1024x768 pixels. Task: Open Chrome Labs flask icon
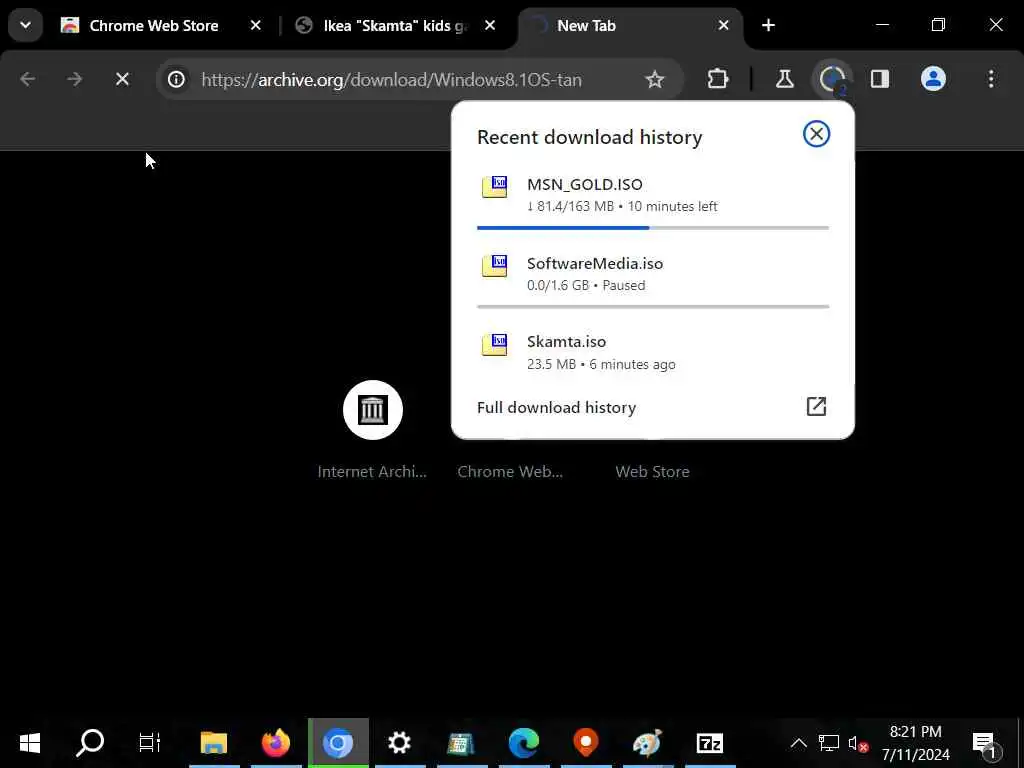click(784, 80)
